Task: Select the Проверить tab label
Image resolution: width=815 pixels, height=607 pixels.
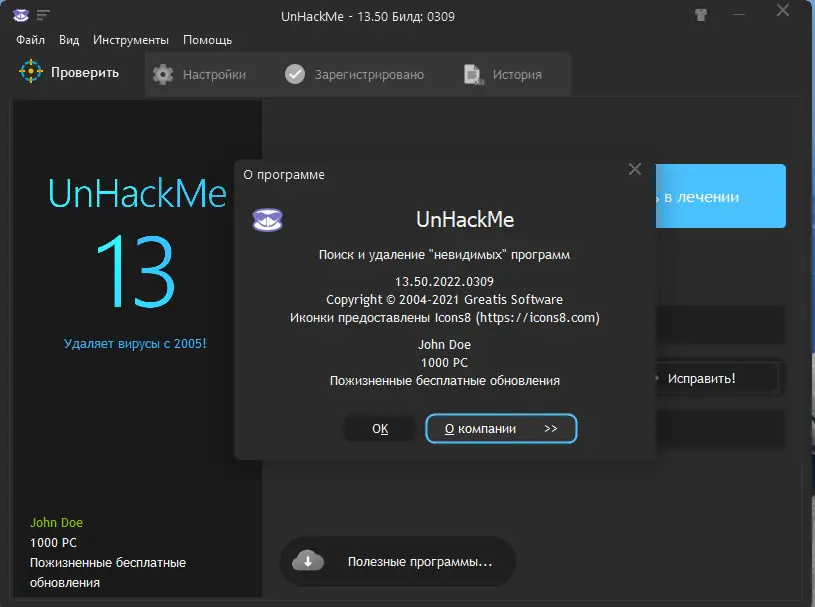Action: (x=85, y=72)
